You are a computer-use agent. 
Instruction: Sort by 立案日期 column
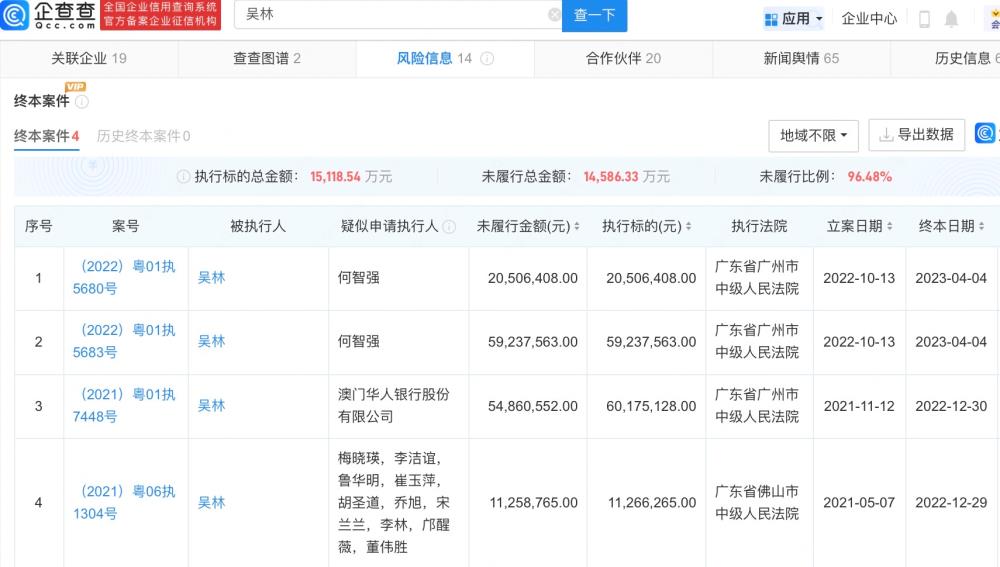coord(889,227)
